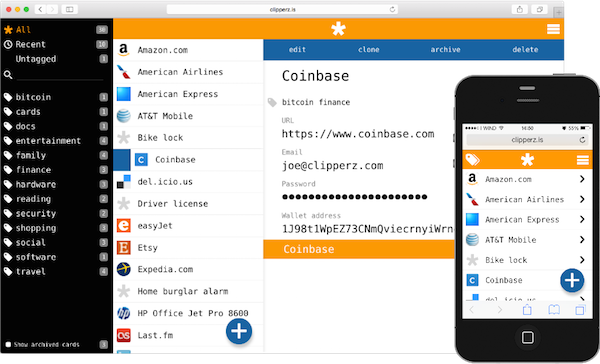Click edit on the Coinbase card
This screenshot has width=600, height=364.
(x=297, y=49)
